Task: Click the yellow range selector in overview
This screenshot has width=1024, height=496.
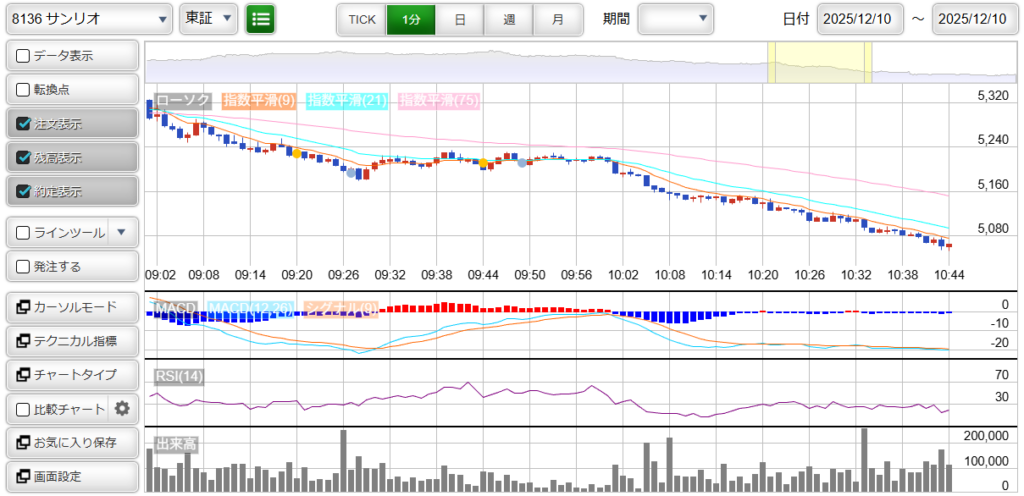Action: pyautogui.click(x=819, y=64)
